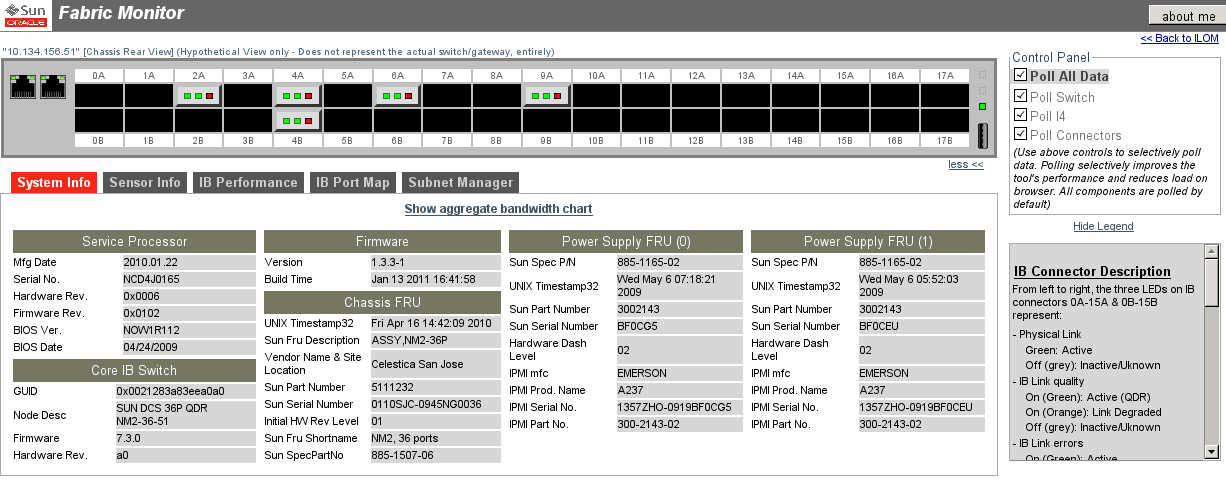Switch to the Sensor Info tab
1226x484 pixels.
click(x=145, y=182)
